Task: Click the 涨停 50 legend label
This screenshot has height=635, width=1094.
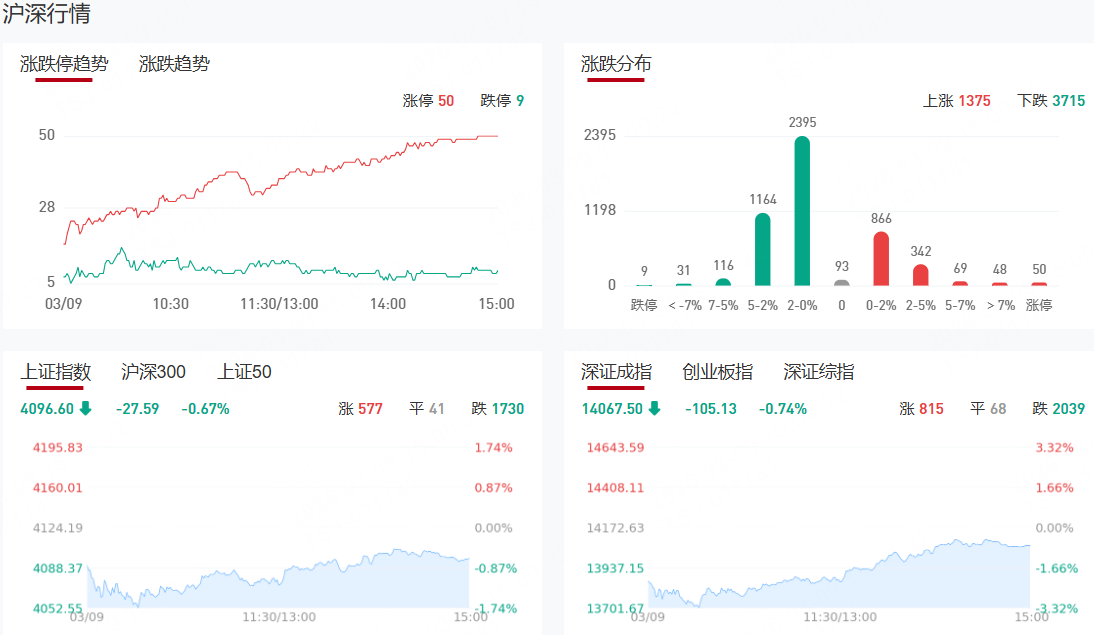Action: coord(428,100)
